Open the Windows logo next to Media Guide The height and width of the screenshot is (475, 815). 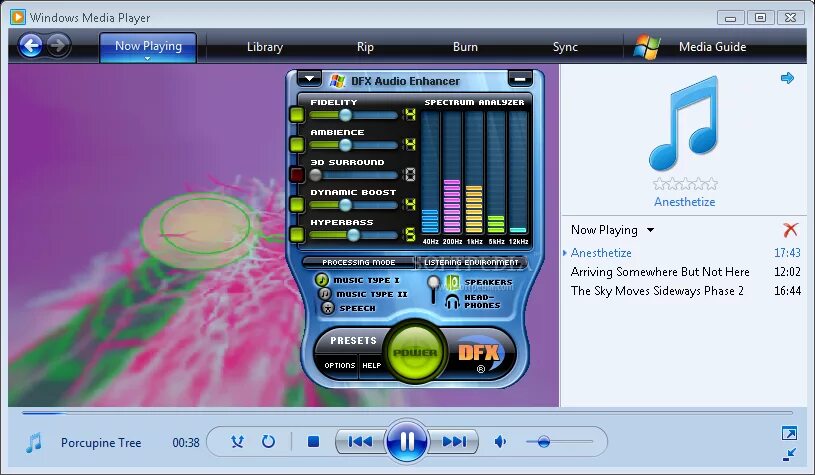coord(647,47)
